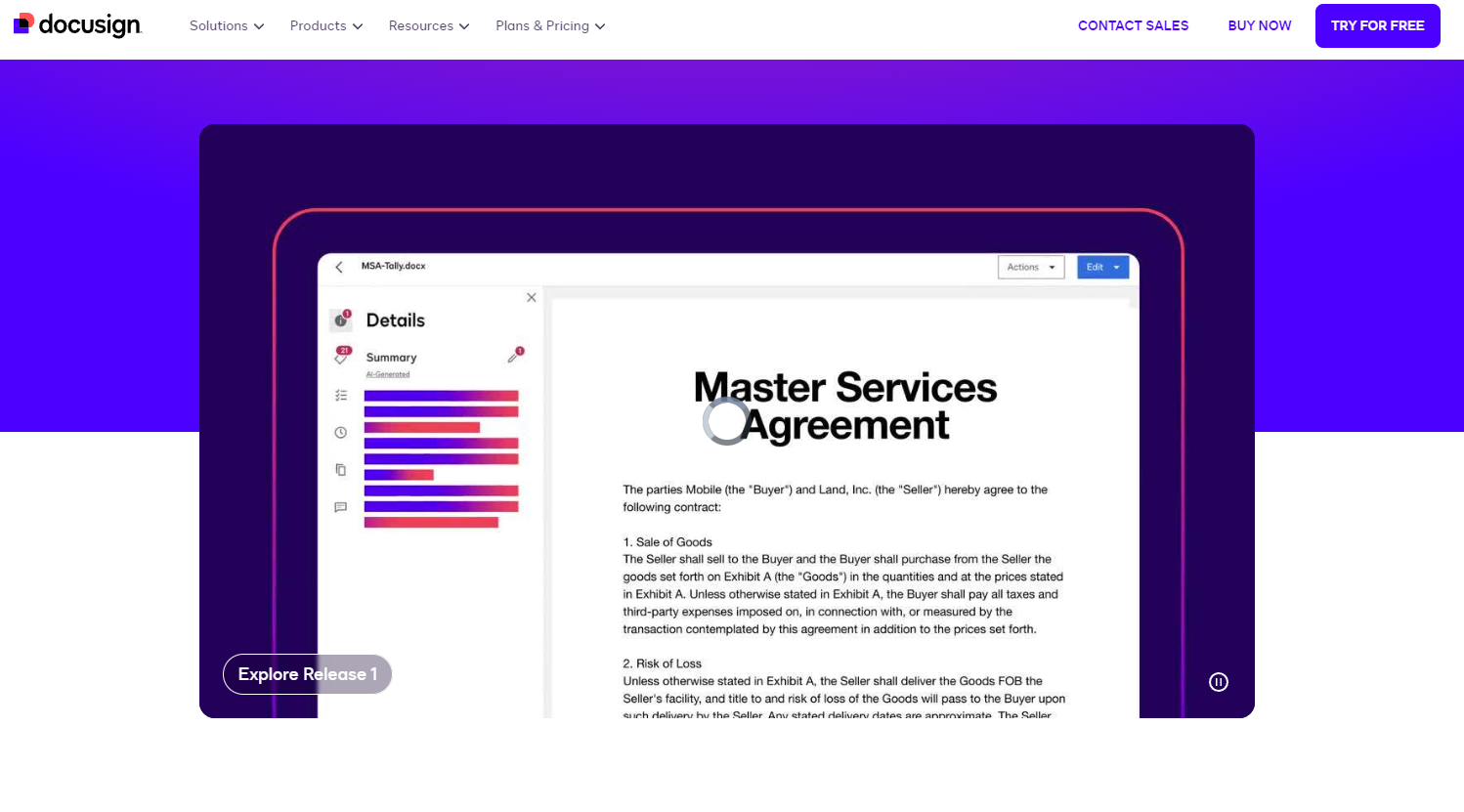The width and height of the screenshot is (1464, 812).
Task: Click the pencil edit icon beside Summary
Action: pyautogui.click(x=515, y=357)
